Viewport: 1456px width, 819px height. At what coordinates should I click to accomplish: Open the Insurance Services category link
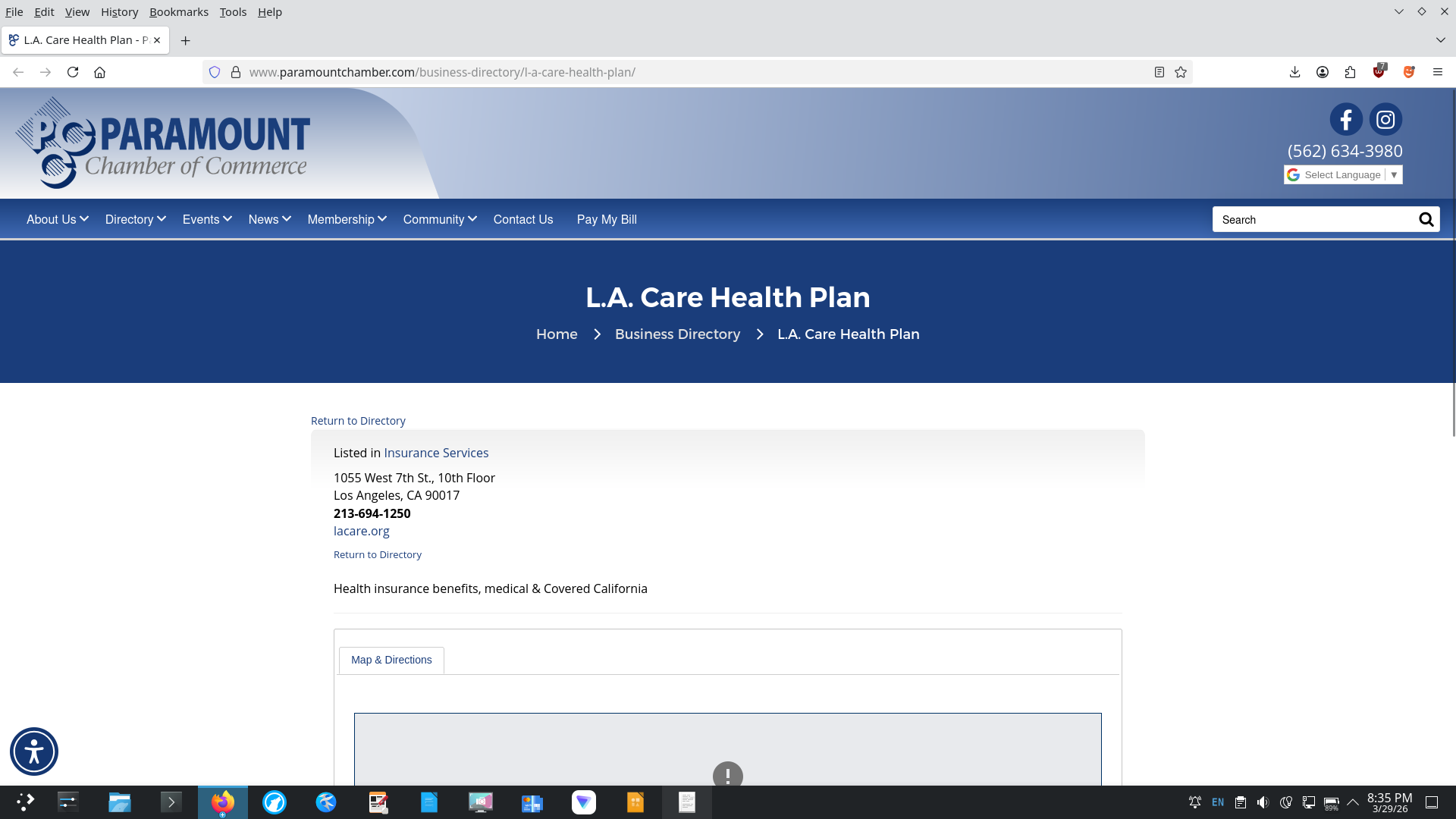click(x=436, y=453)
